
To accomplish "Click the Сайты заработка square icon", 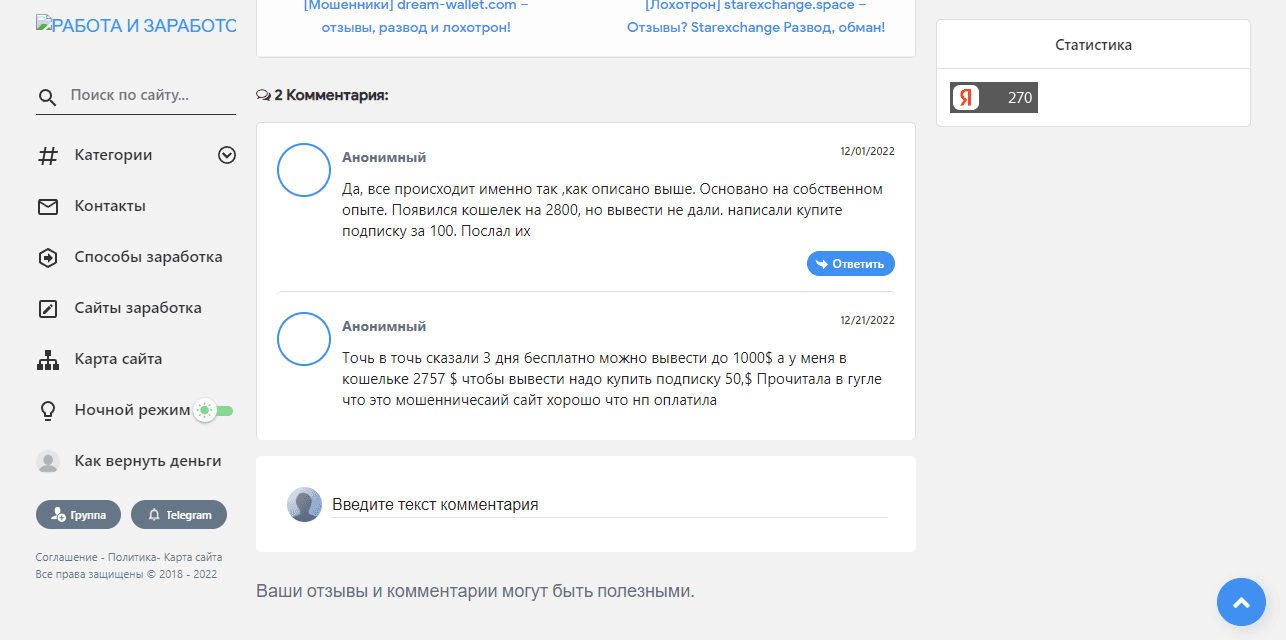I will pos(47,308).
